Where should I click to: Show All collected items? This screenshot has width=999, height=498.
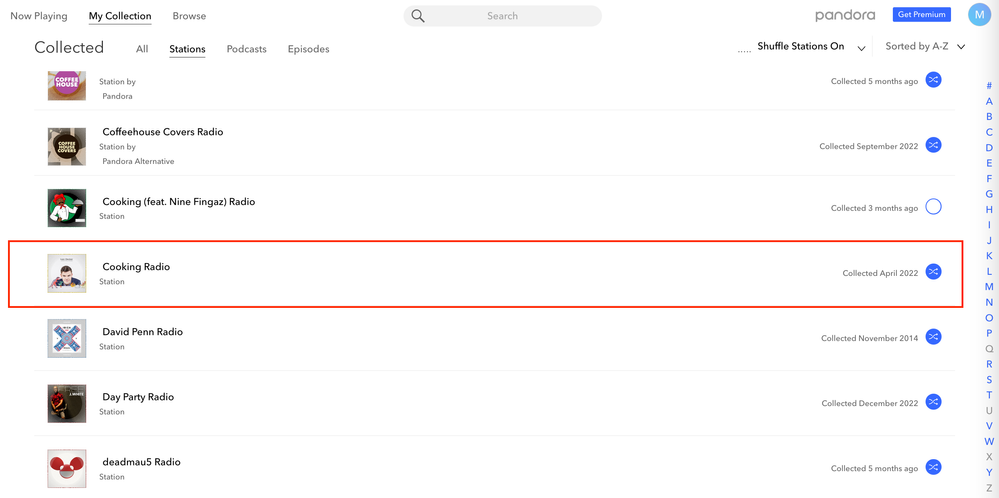click(x=142, y=49)
